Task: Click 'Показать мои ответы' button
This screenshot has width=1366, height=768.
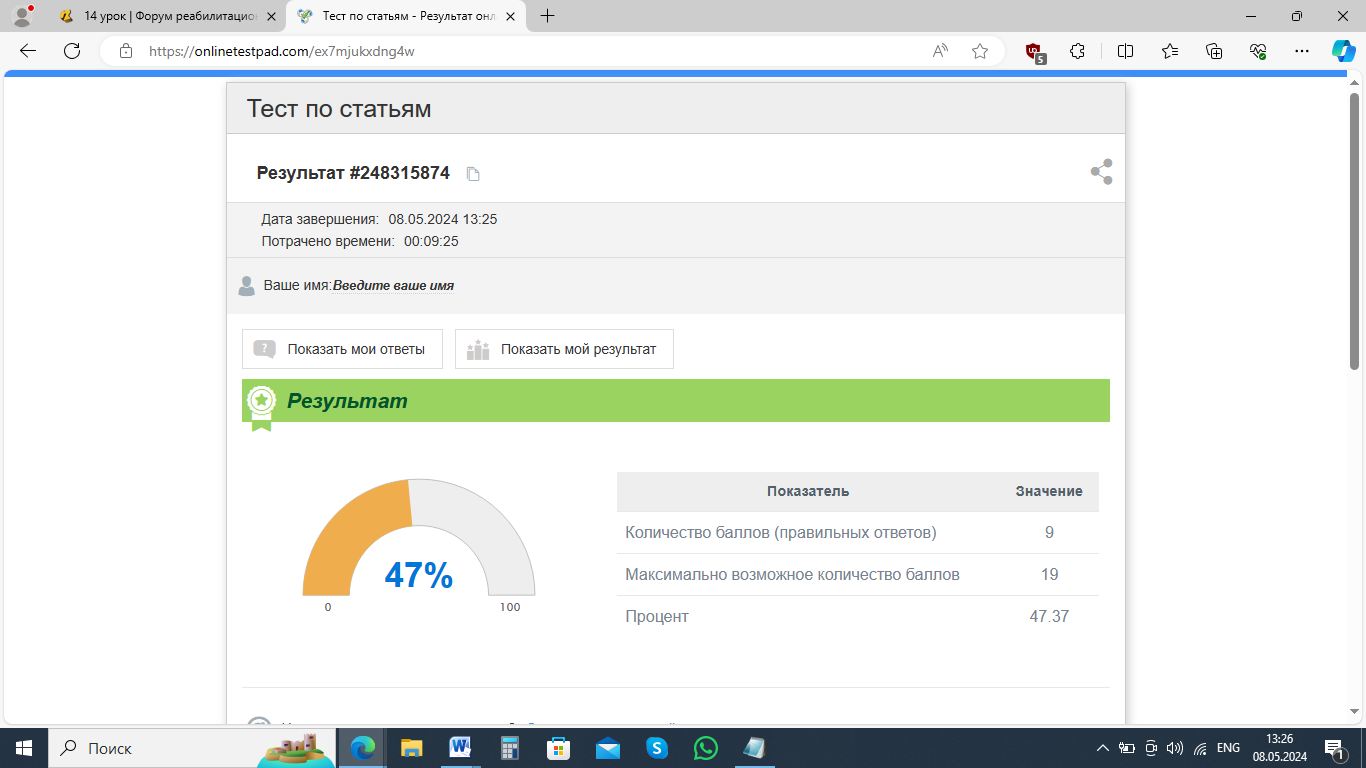Action: click(x=342, y=349)
